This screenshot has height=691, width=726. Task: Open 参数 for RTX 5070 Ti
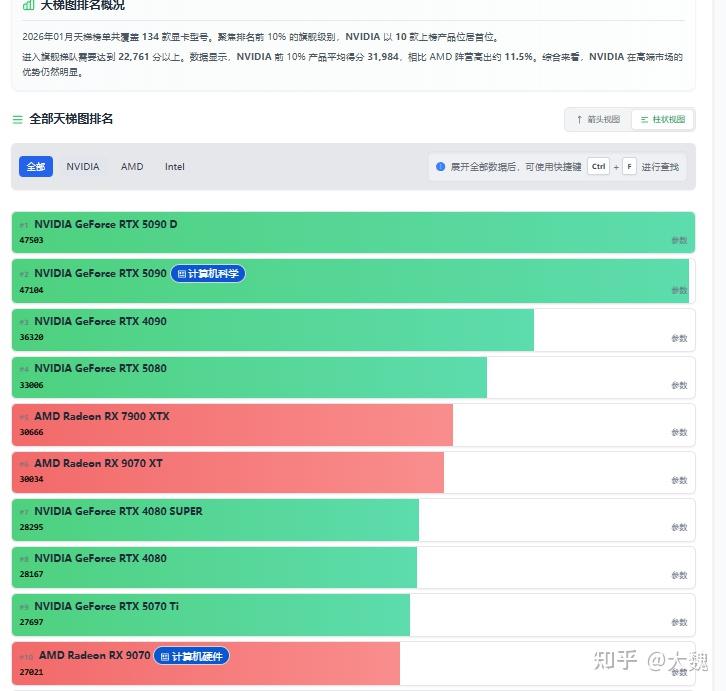point(679,622)
